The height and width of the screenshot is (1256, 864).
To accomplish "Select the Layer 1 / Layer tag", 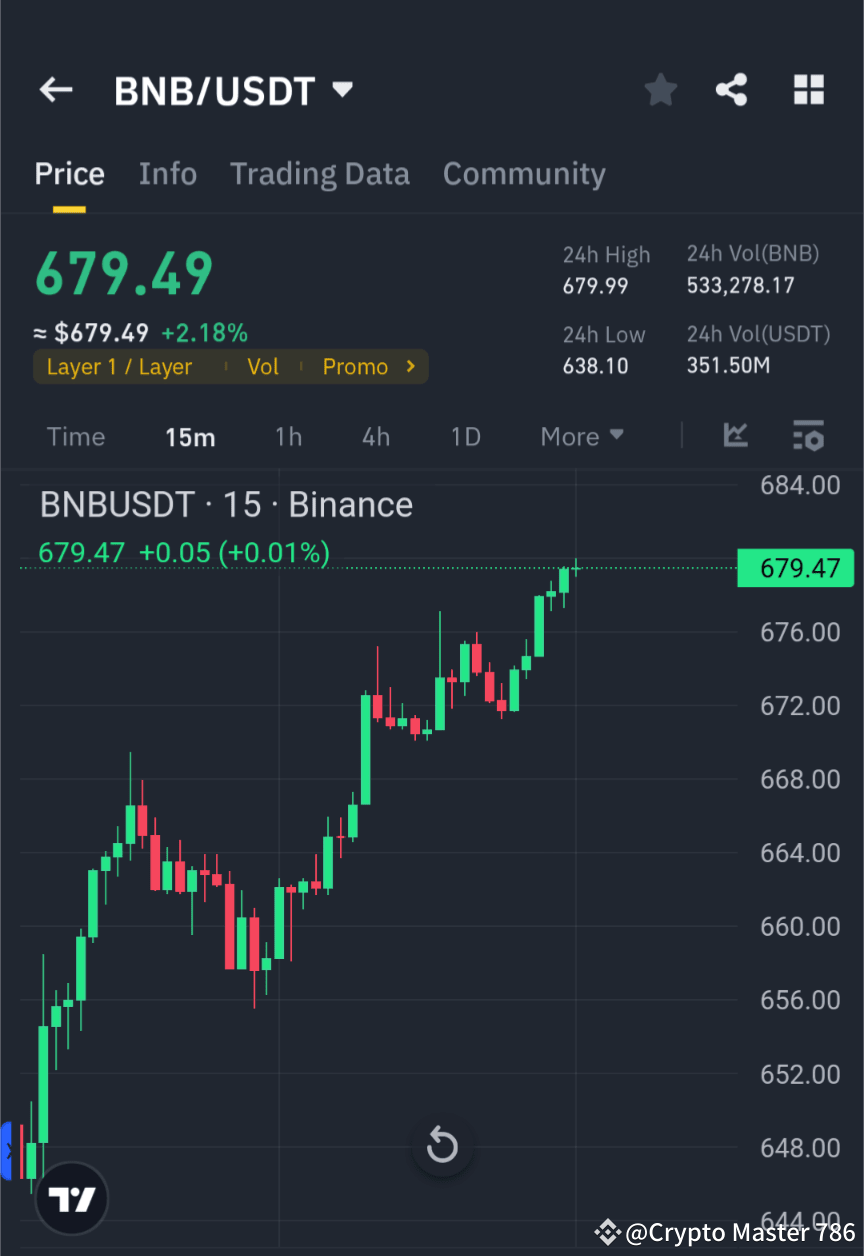I will 118,366.
